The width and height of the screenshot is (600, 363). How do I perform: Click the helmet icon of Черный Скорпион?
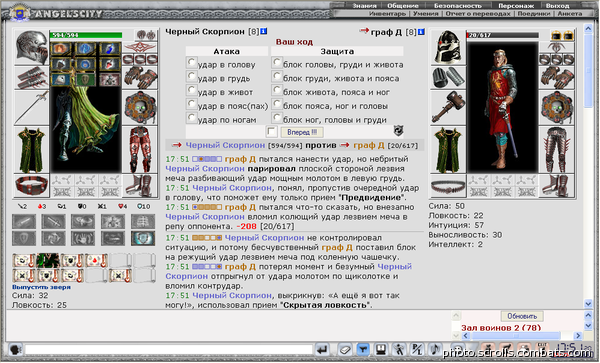tap(31, 47)
